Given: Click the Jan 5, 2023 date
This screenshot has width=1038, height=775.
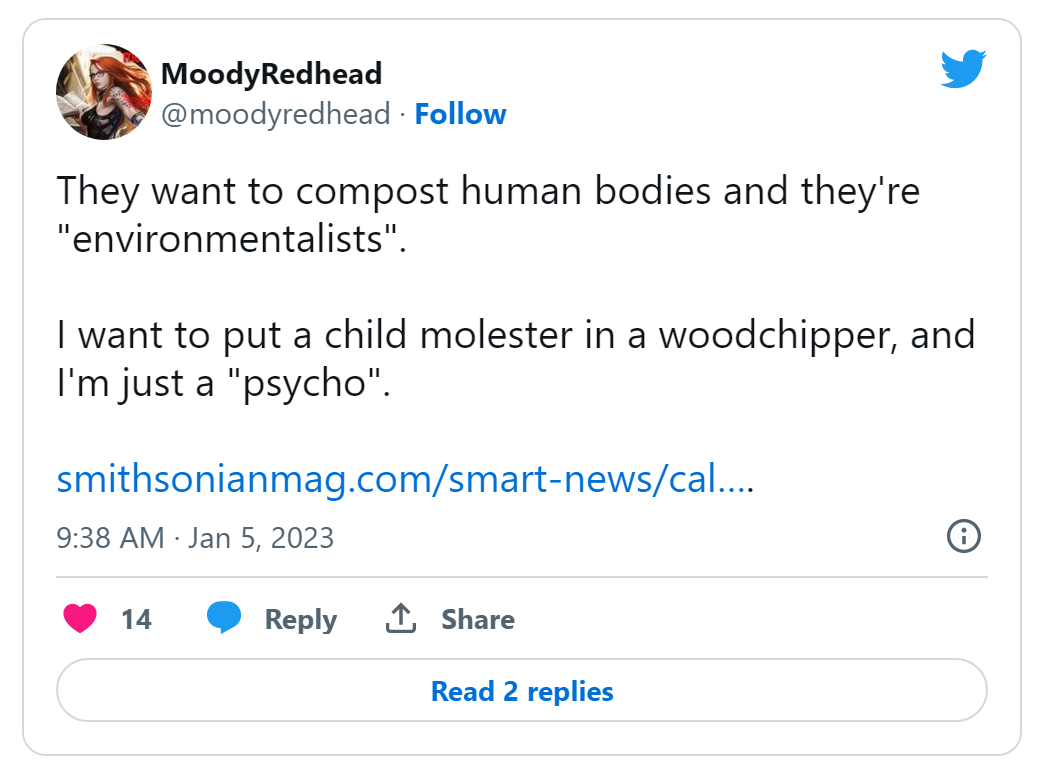Looking at the screenshot, I should 261,538.
